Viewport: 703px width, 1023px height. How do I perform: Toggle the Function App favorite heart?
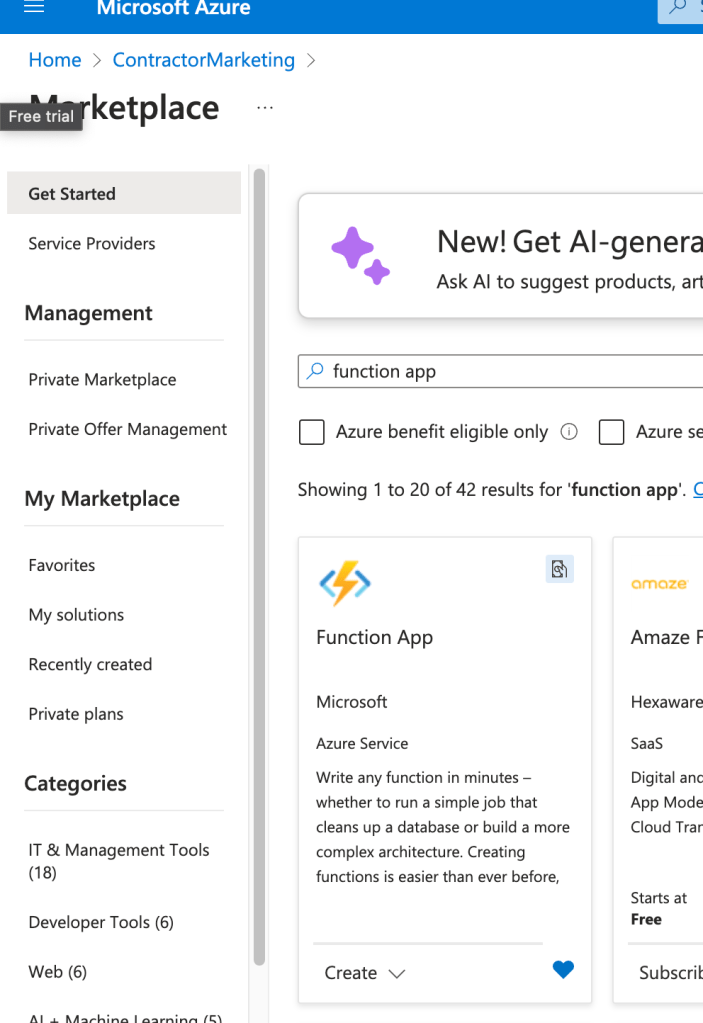point(563,970)
